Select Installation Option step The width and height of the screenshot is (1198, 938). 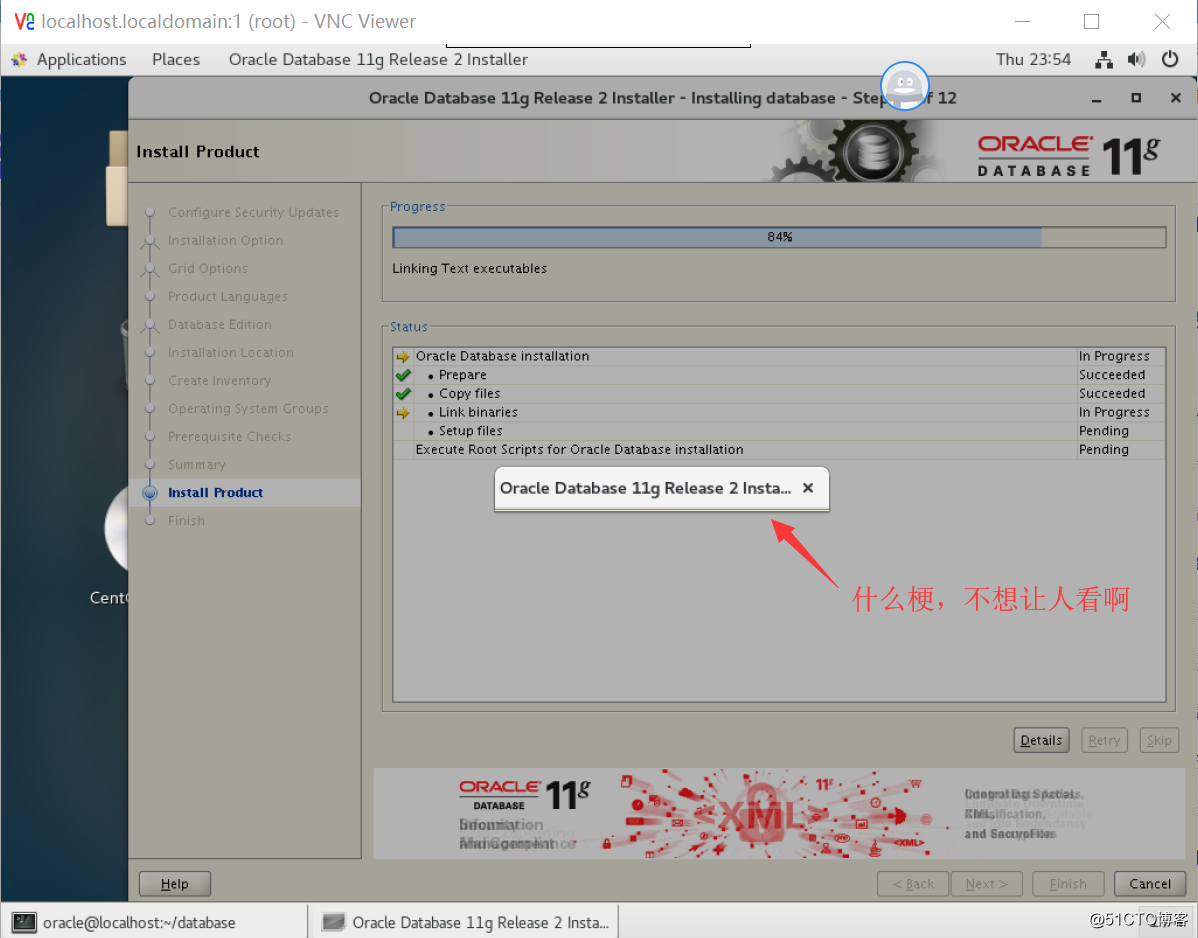click(225, 241)
